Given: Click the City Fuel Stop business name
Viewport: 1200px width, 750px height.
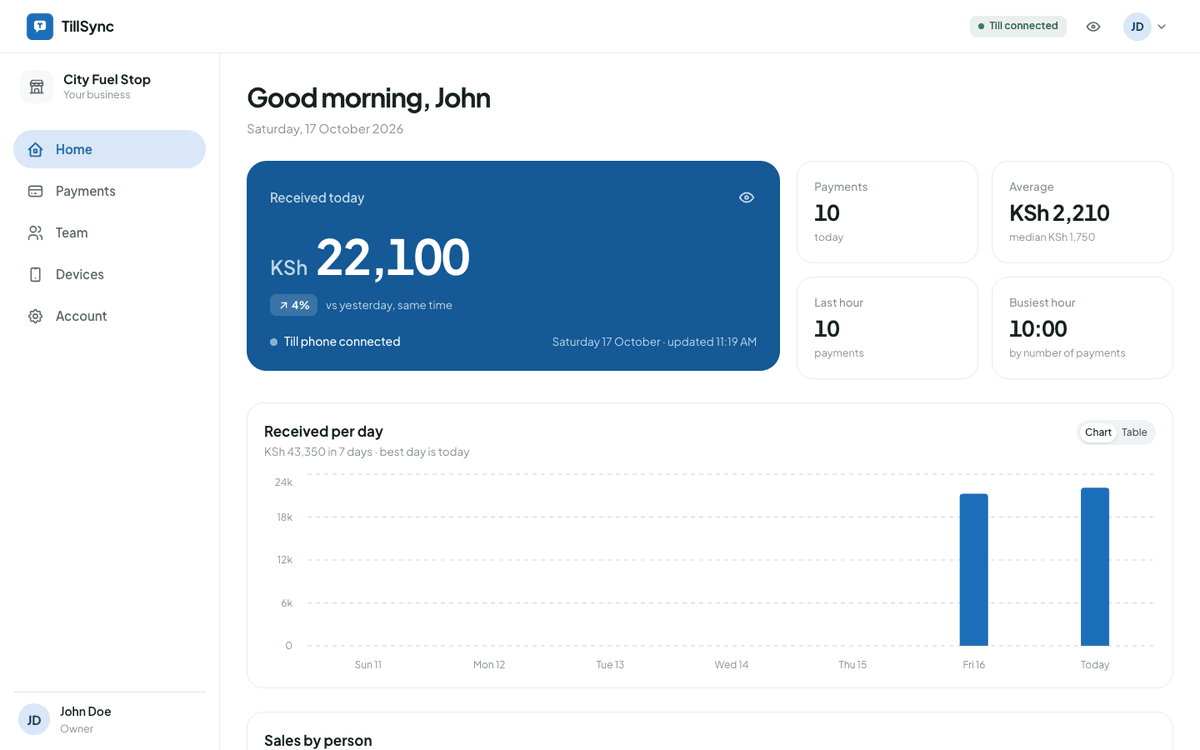Looking at the screenshot, I should [107, 79].
